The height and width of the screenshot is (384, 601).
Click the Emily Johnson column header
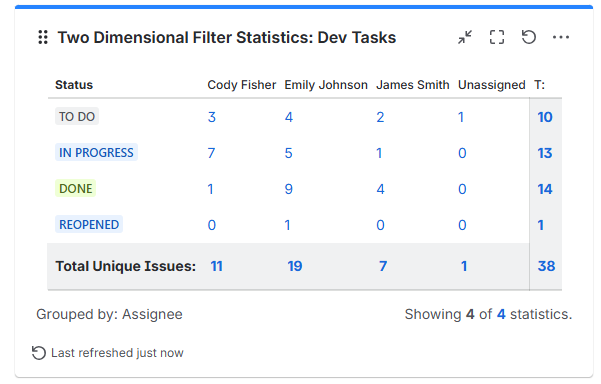[x=326, y=85]
